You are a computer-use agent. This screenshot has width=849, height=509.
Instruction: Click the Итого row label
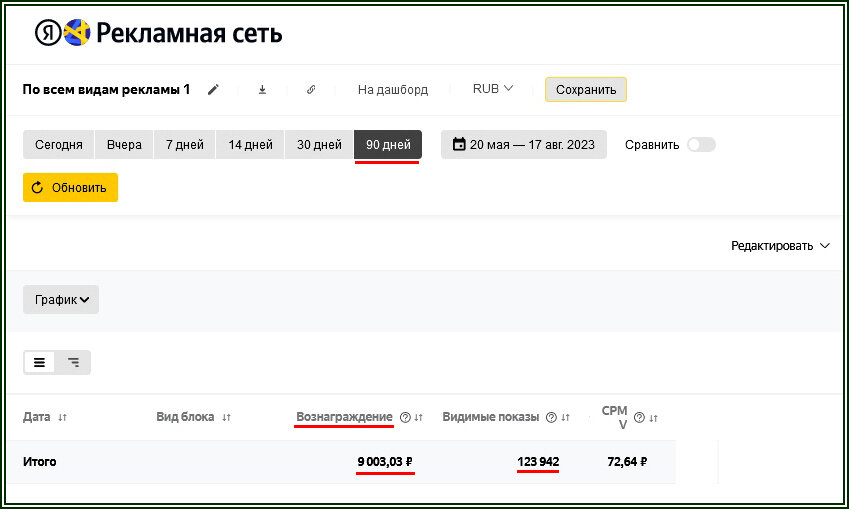tap(40, 462)
